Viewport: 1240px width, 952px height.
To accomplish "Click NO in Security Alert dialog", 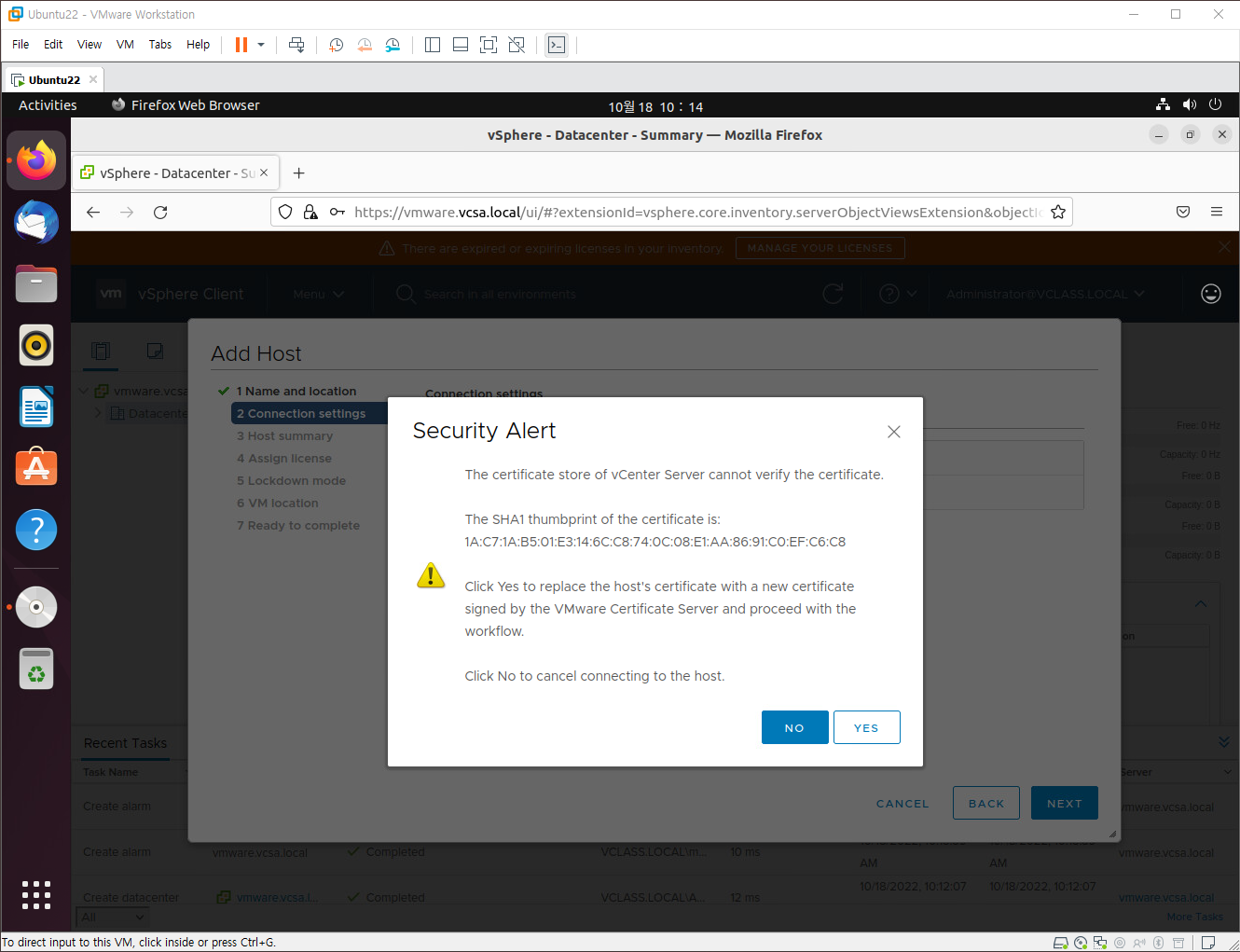I will pos(794,727).
